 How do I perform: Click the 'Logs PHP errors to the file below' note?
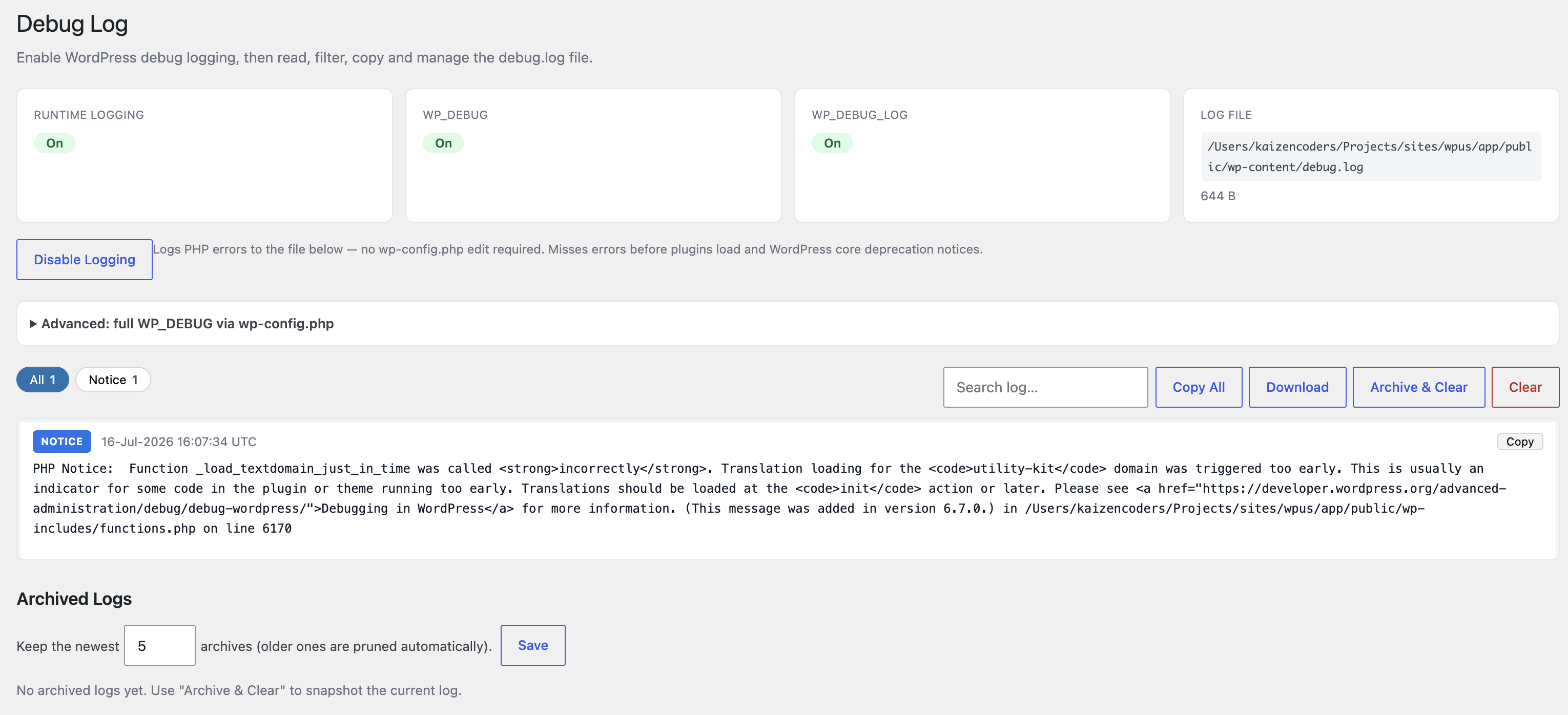[x=567, y=249]
